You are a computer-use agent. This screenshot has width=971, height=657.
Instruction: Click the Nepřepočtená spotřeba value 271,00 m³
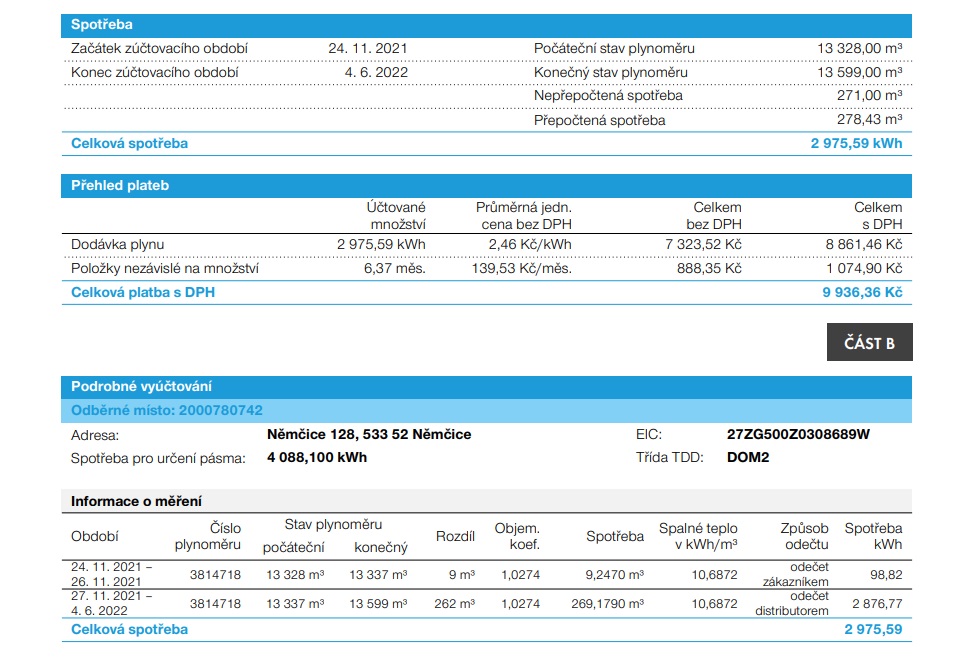pos(869,96)
